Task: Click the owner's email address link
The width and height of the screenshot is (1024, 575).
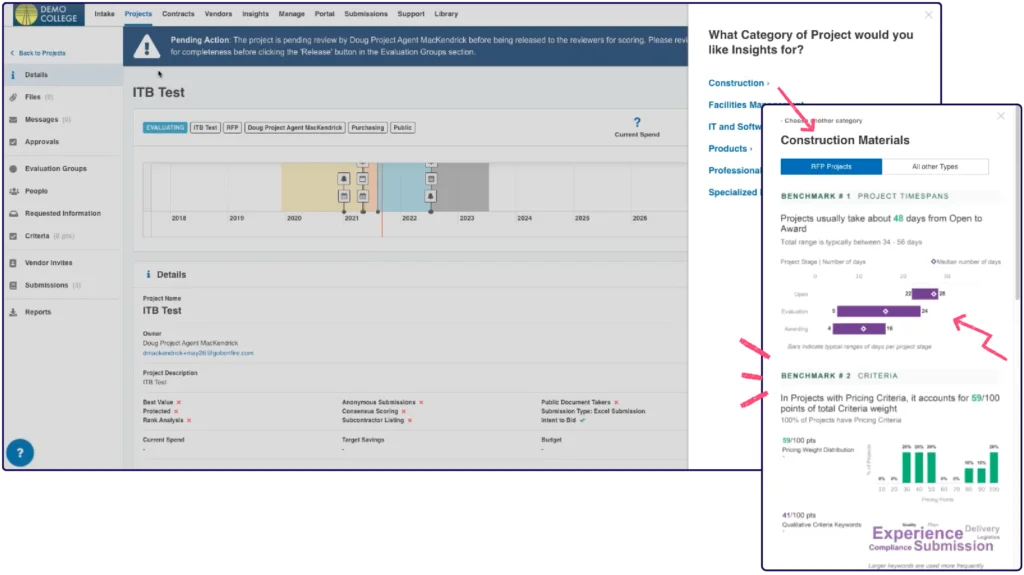Action: [x=198, y=353]
